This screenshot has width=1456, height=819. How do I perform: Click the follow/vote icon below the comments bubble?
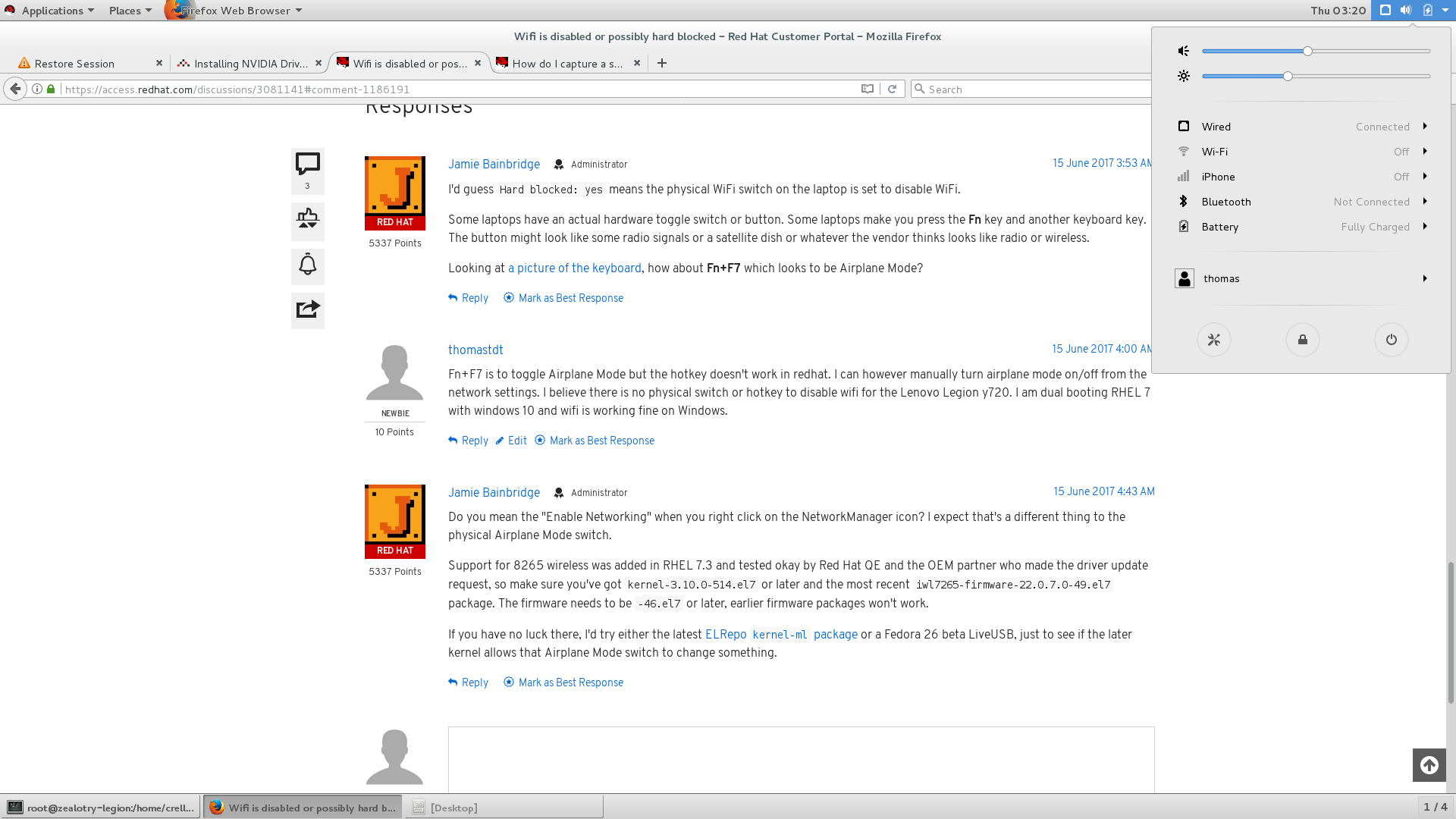[307, 220]
